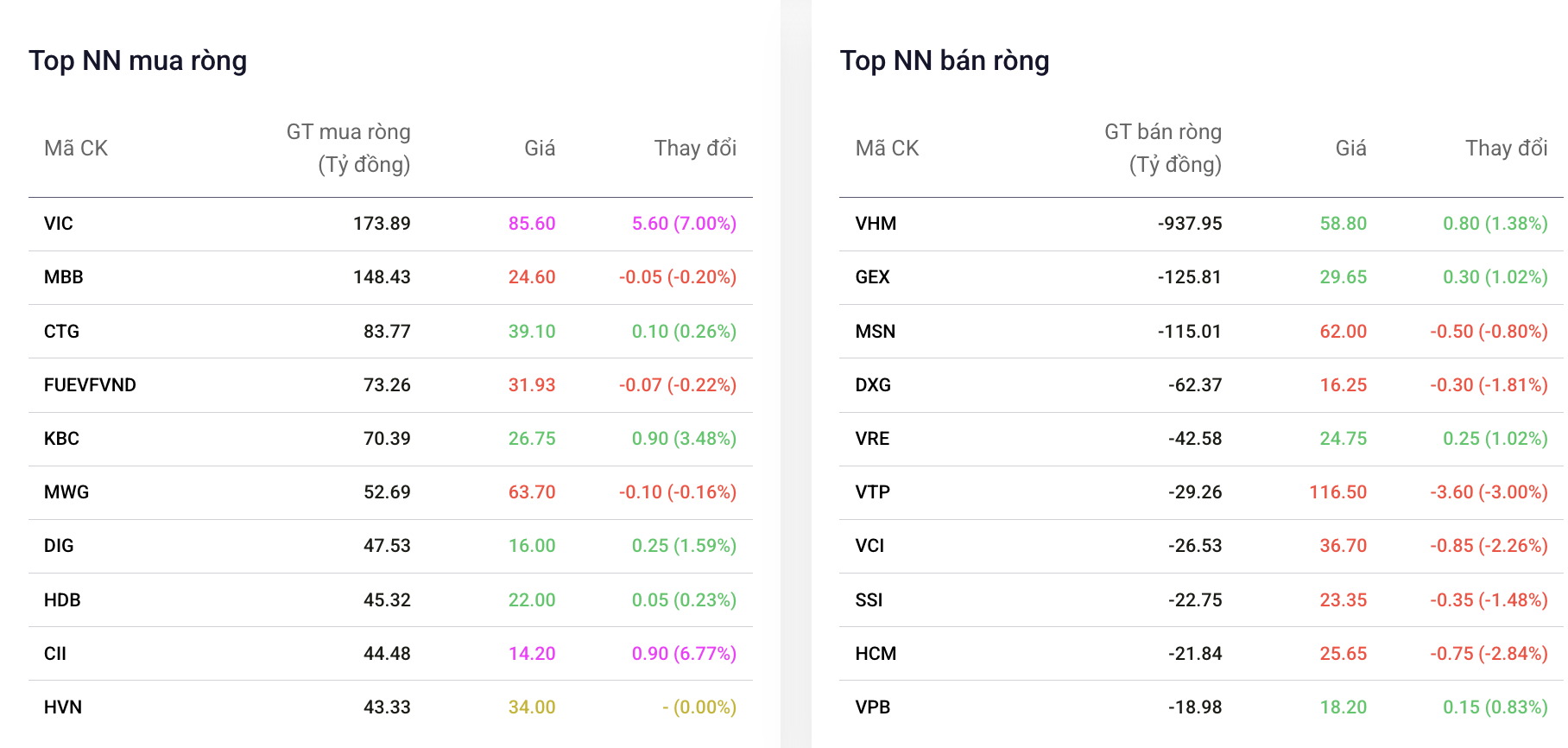Click MSN price 62.00
Screen dimensions: 1568x748
(1344, 332)
